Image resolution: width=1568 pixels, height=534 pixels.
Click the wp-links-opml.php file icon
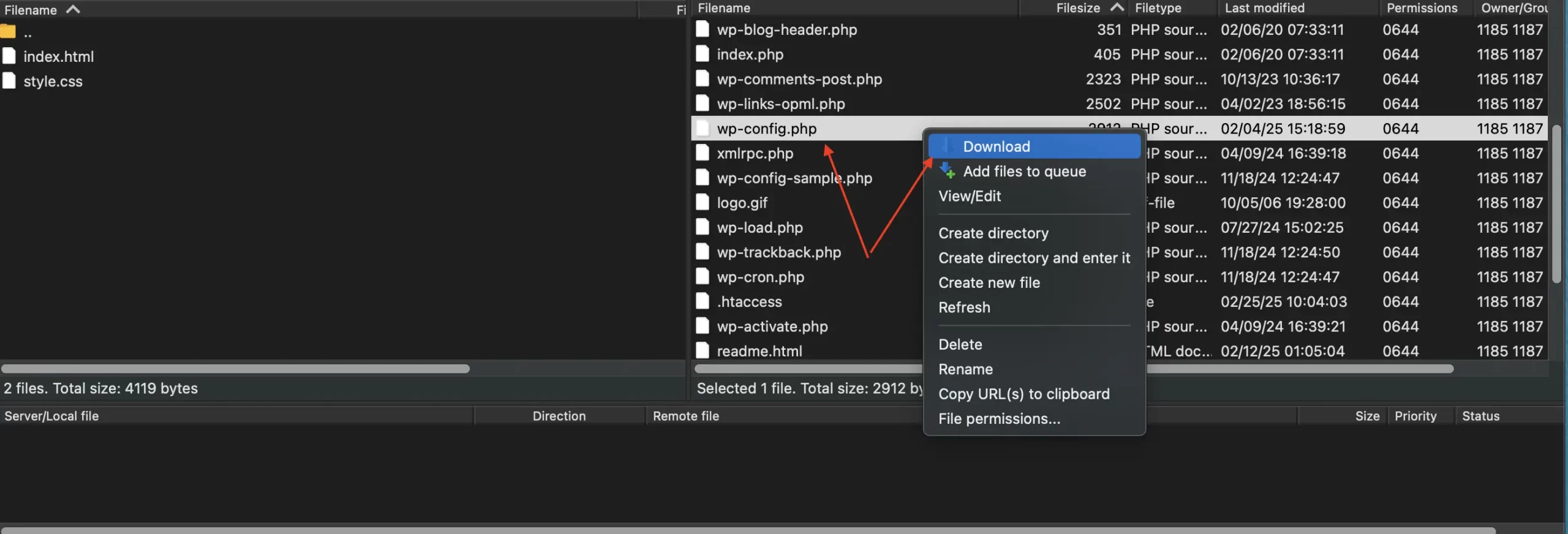coord(703,103)
